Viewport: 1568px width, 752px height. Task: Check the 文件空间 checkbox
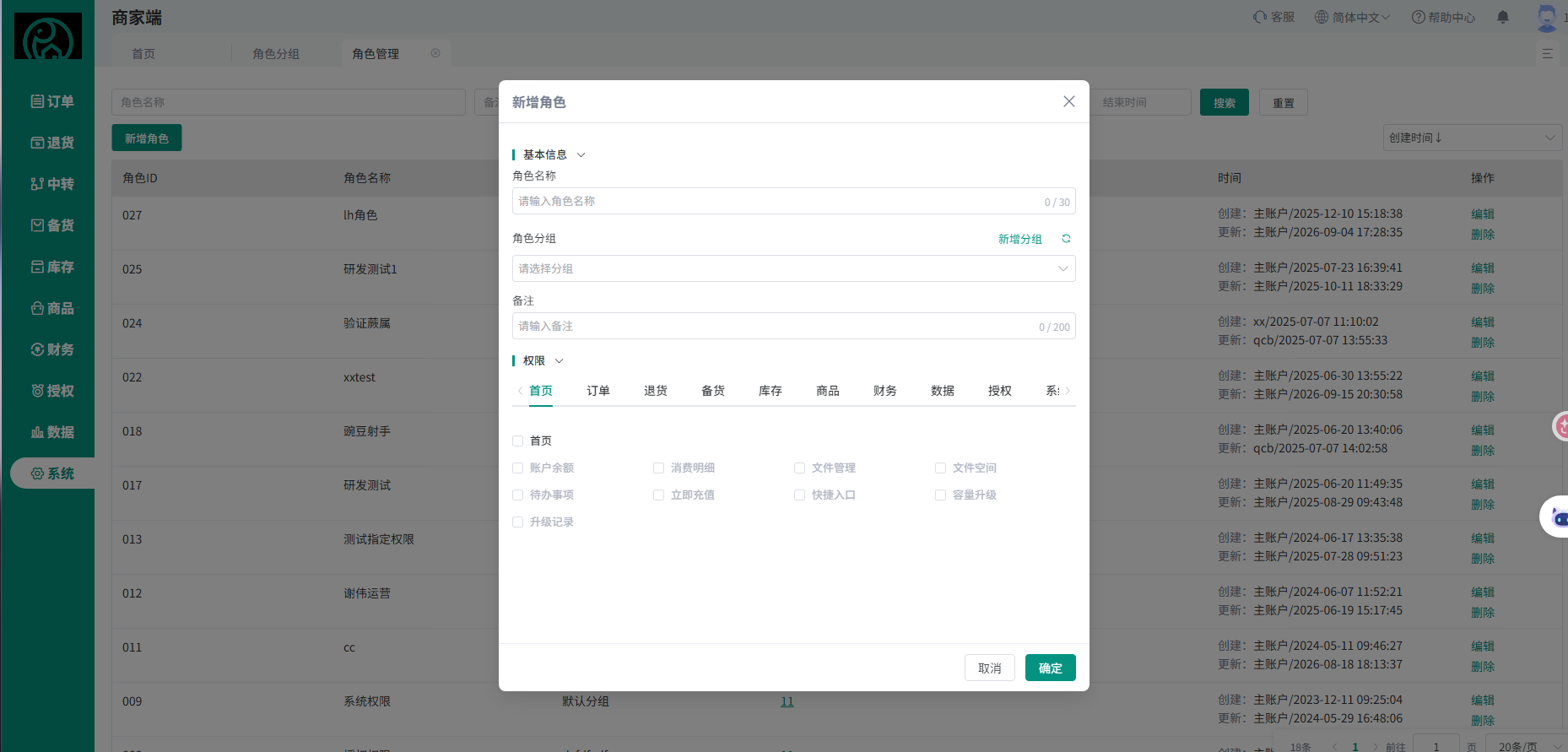coord(940,468)
